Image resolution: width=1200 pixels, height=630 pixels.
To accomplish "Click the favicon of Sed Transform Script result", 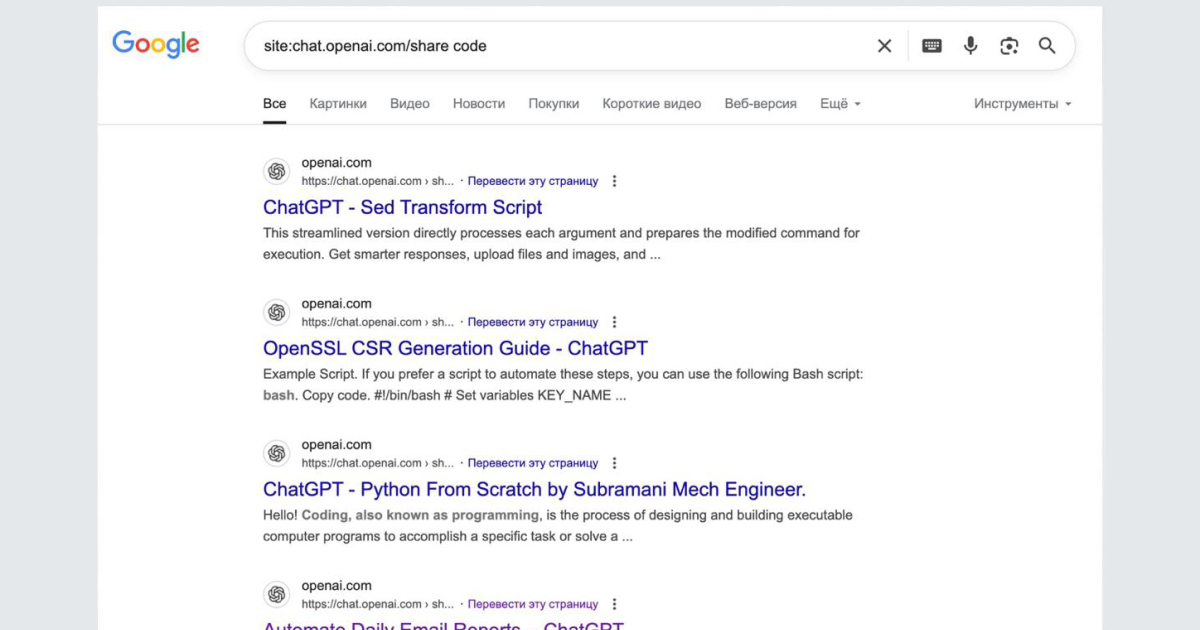I will (277, 172).
